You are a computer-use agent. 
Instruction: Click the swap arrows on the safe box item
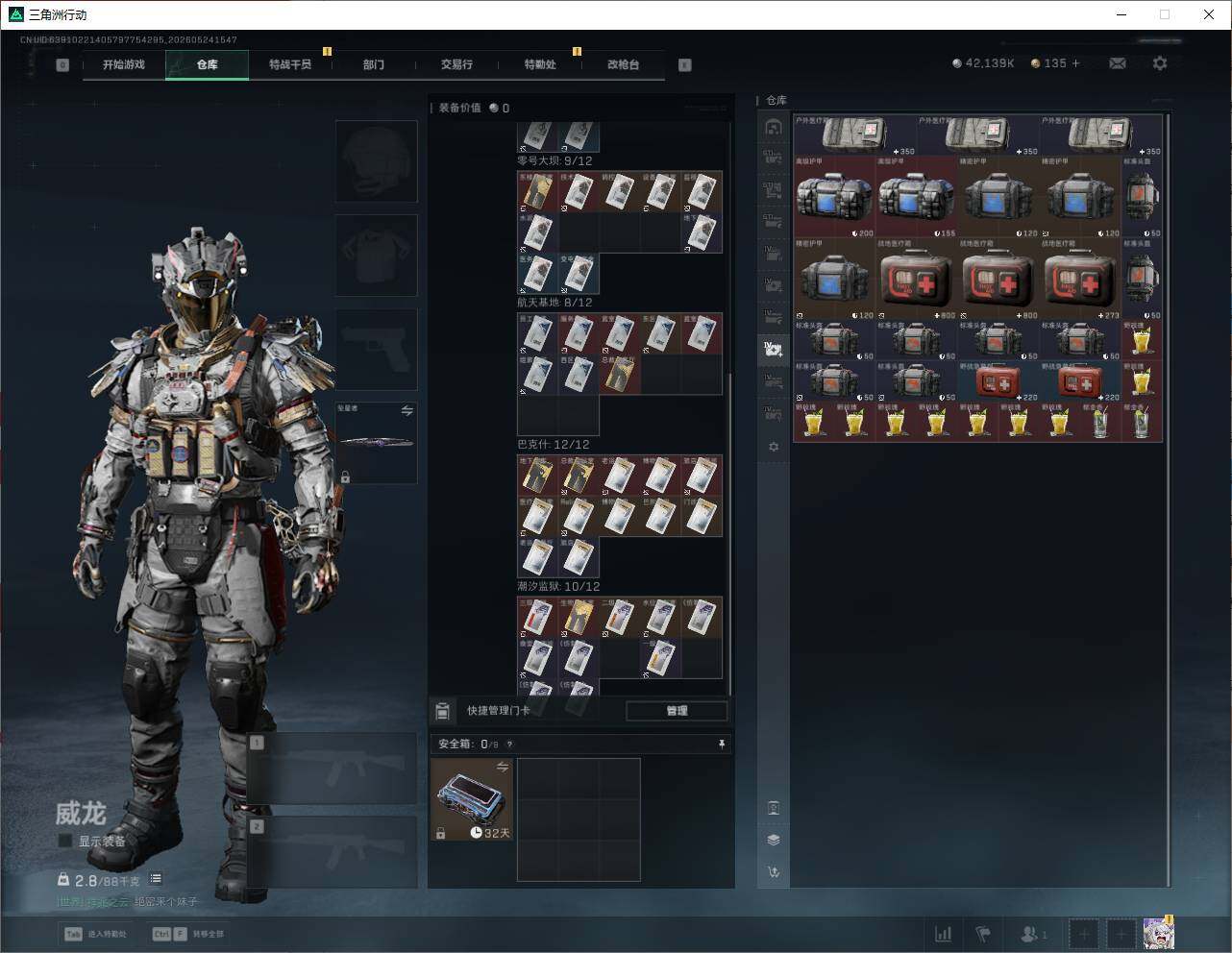click(x=503, y=766)
